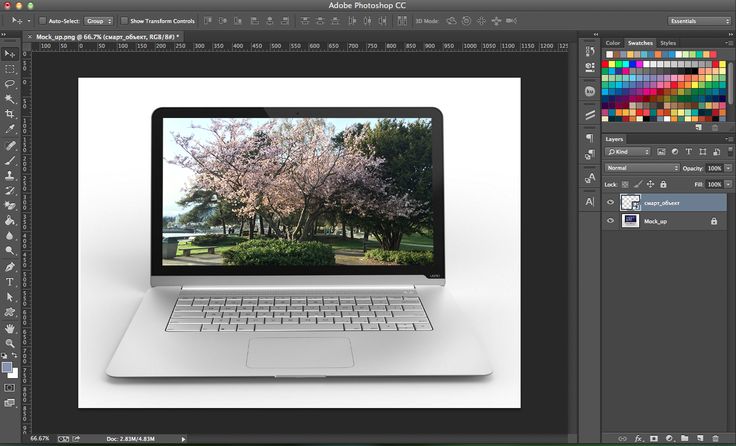Enable Show Transform Controls checkbox

point(124,21)
